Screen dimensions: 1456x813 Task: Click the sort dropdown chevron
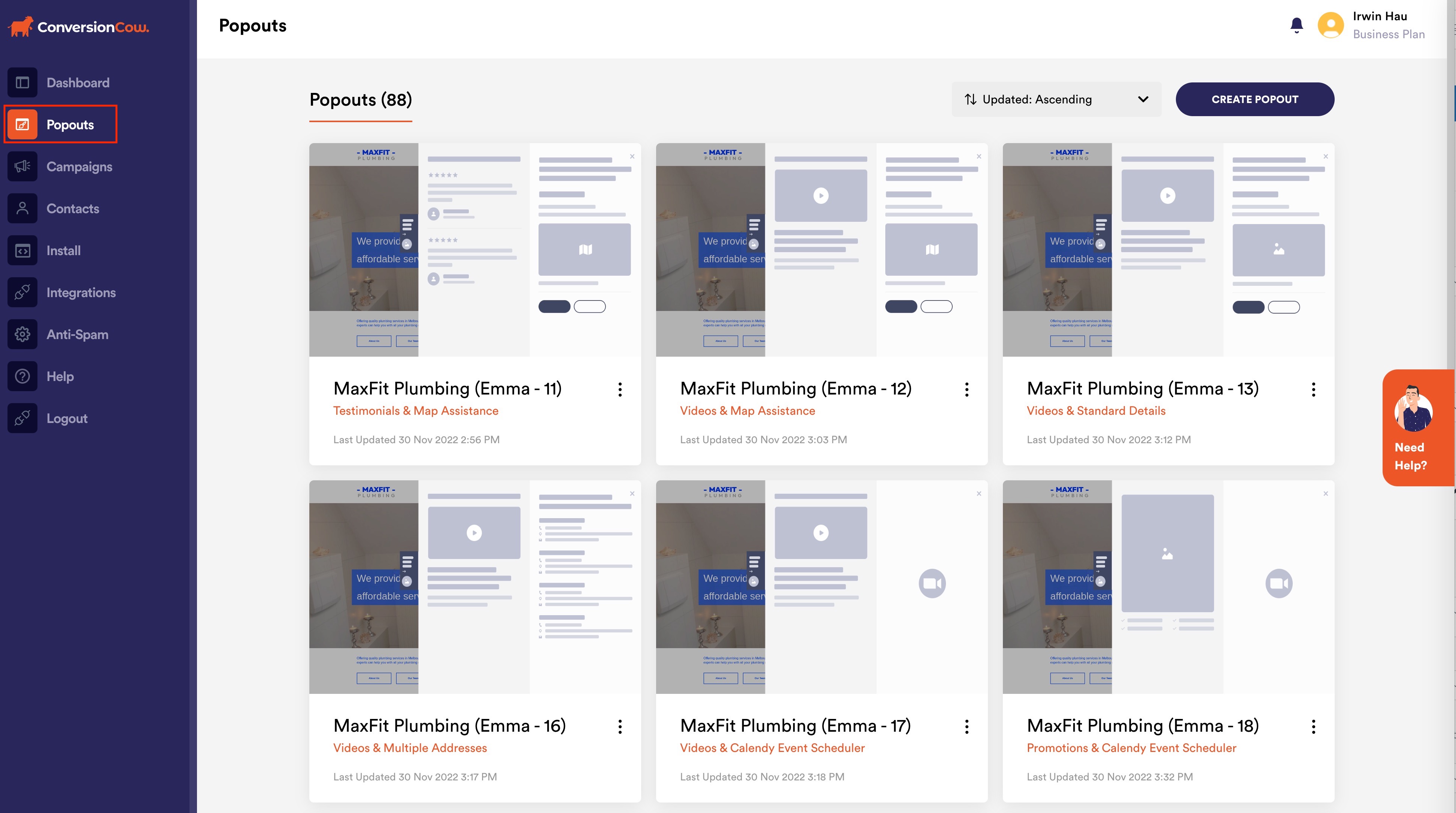pos(1143,100)
